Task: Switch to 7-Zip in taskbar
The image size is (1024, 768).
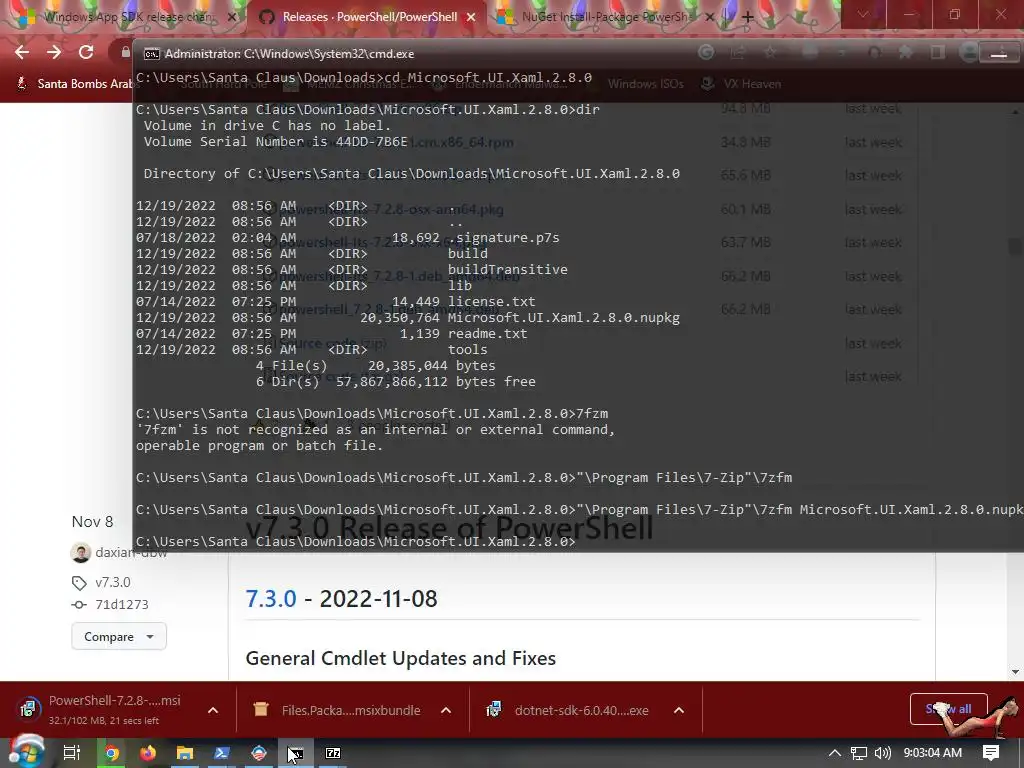Action: (x=333, y=753)
